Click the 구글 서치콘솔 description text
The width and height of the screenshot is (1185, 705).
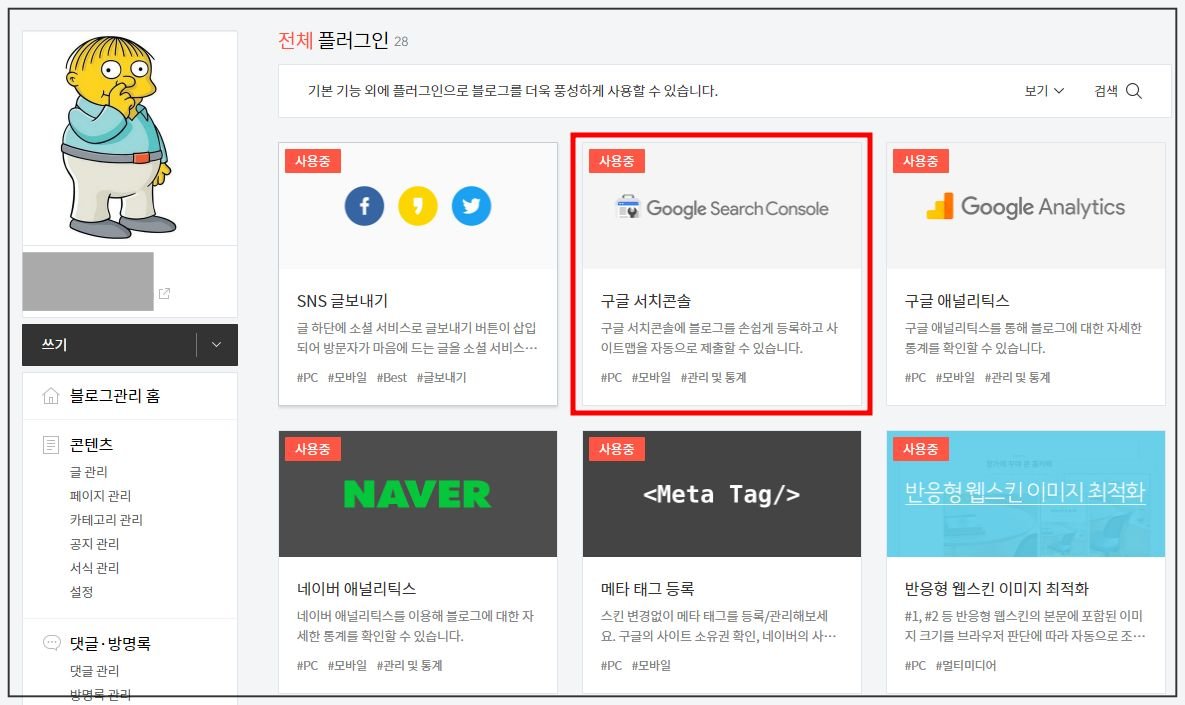click(719, 339)
